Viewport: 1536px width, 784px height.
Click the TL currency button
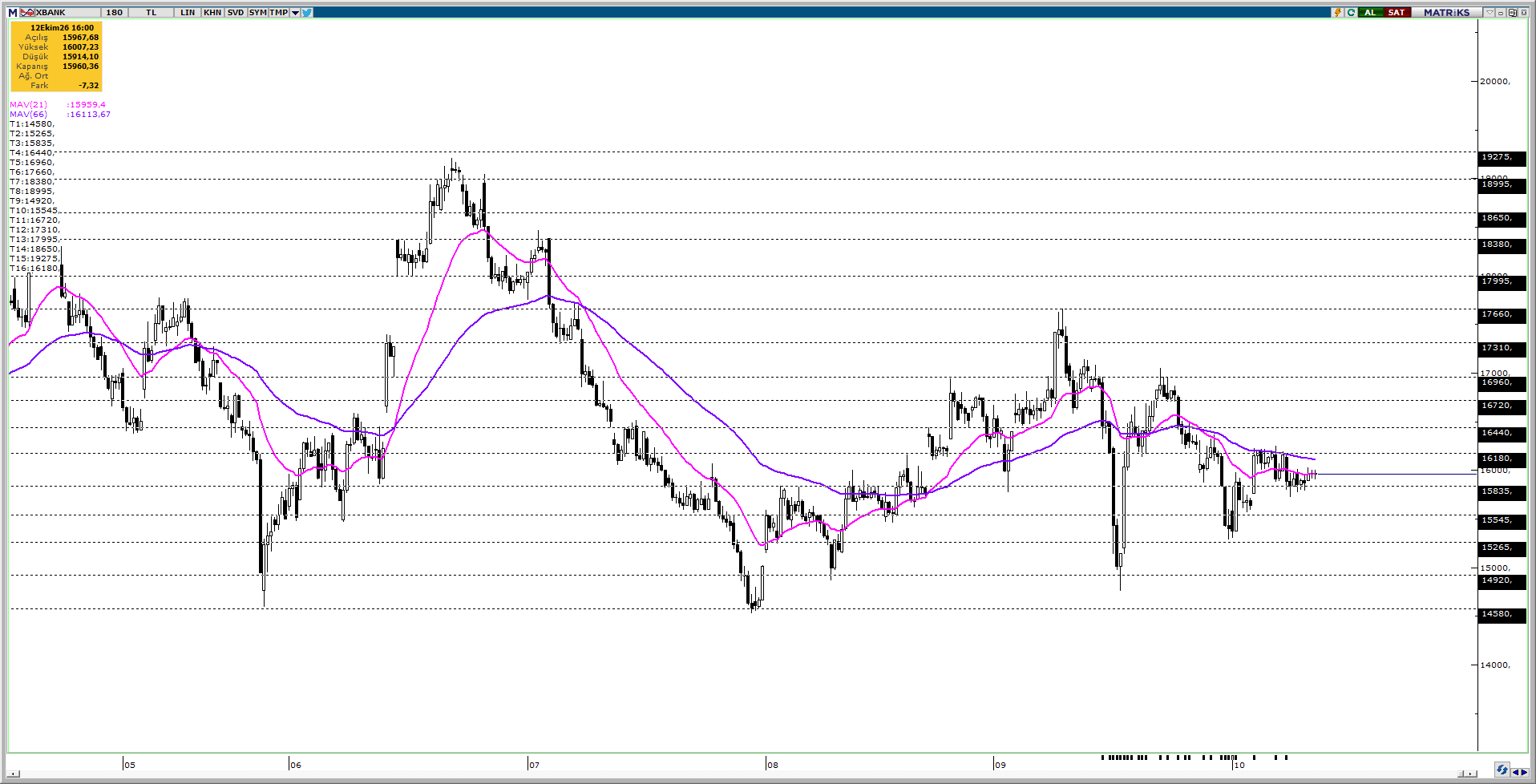tap(151, 12)
